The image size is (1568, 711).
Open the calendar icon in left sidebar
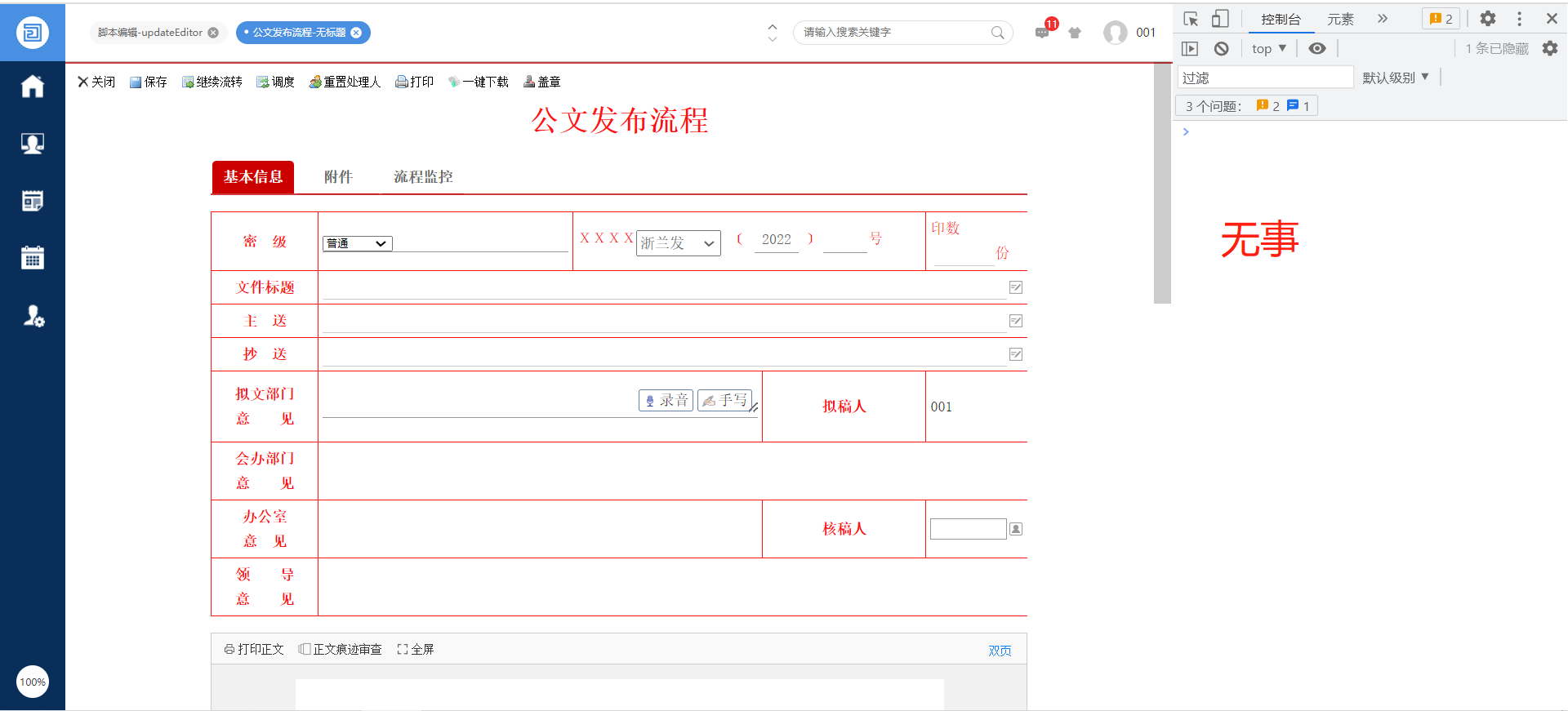(x=32, y=258)
